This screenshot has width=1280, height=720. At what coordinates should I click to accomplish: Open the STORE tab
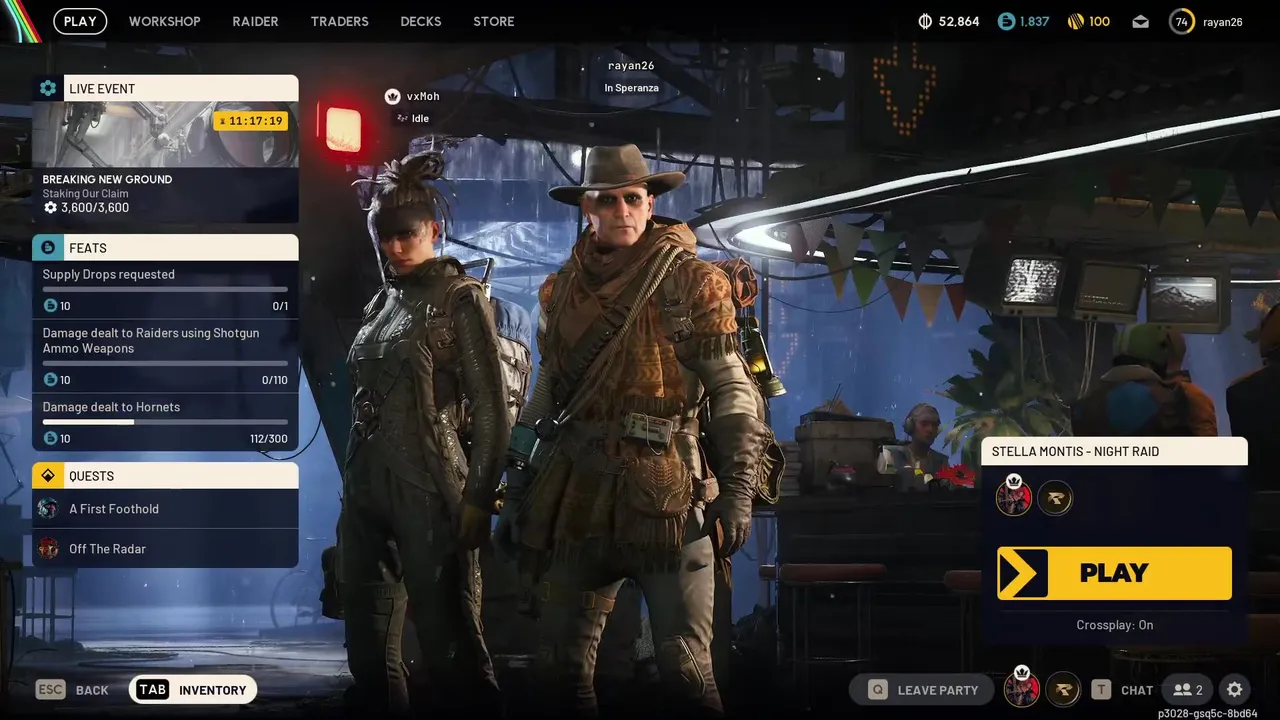tap(494, 21)
